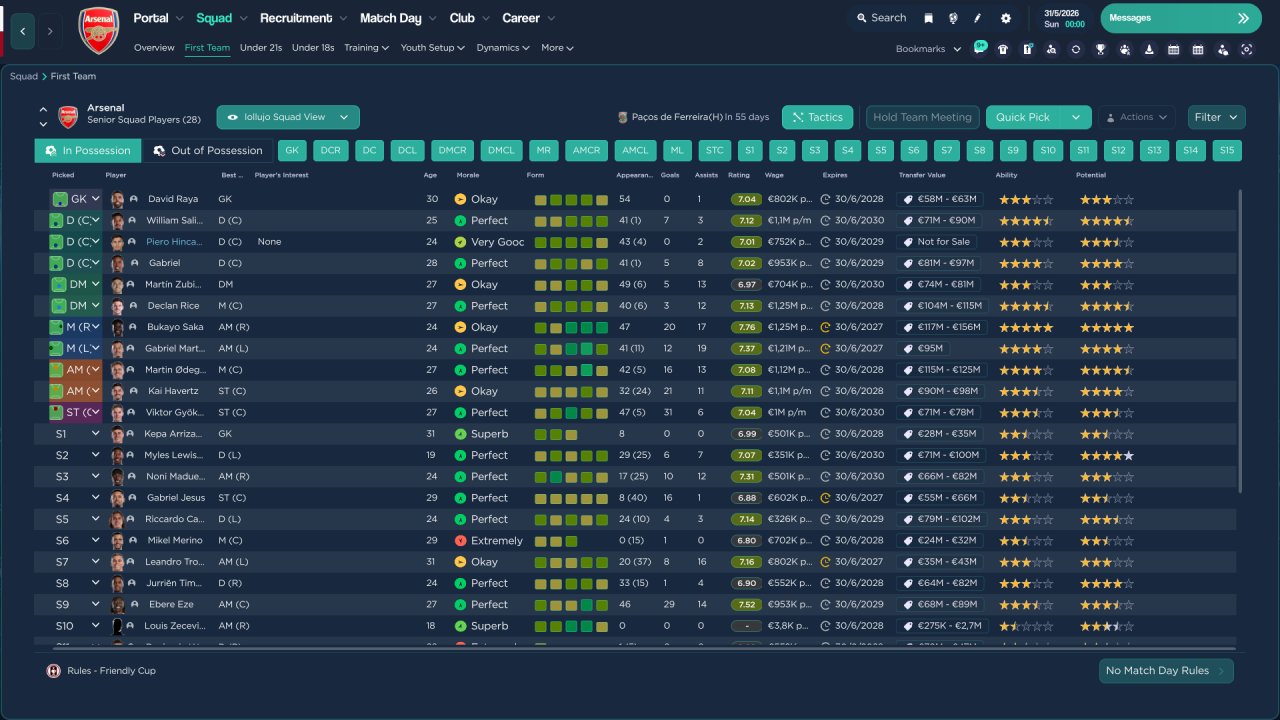The image size is (1280, 720).
Task: Click the inbox speech bubble notifications icon
Action: click(979, 48)
